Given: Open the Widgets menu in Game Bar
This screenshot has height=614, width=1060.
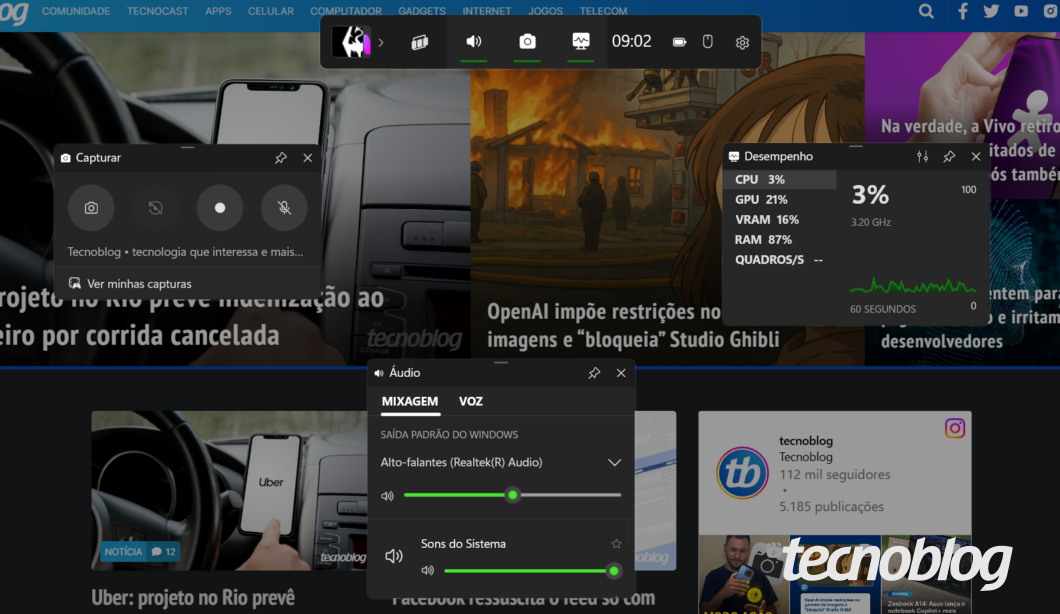Looking at the screenshot, I should (x=420, y=42).
